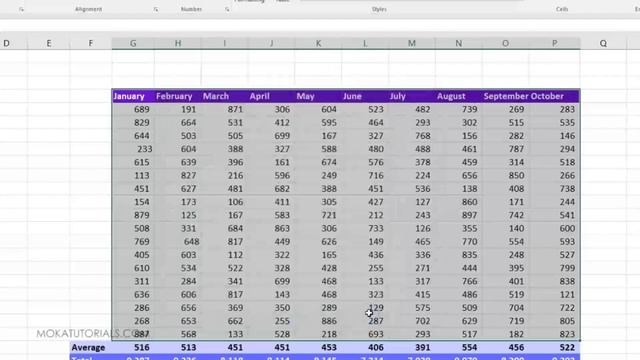Image resolution: width=640 pixels, height=360 pixels.
Task: Select the average value 406
Action: click(x=365, y=348)
